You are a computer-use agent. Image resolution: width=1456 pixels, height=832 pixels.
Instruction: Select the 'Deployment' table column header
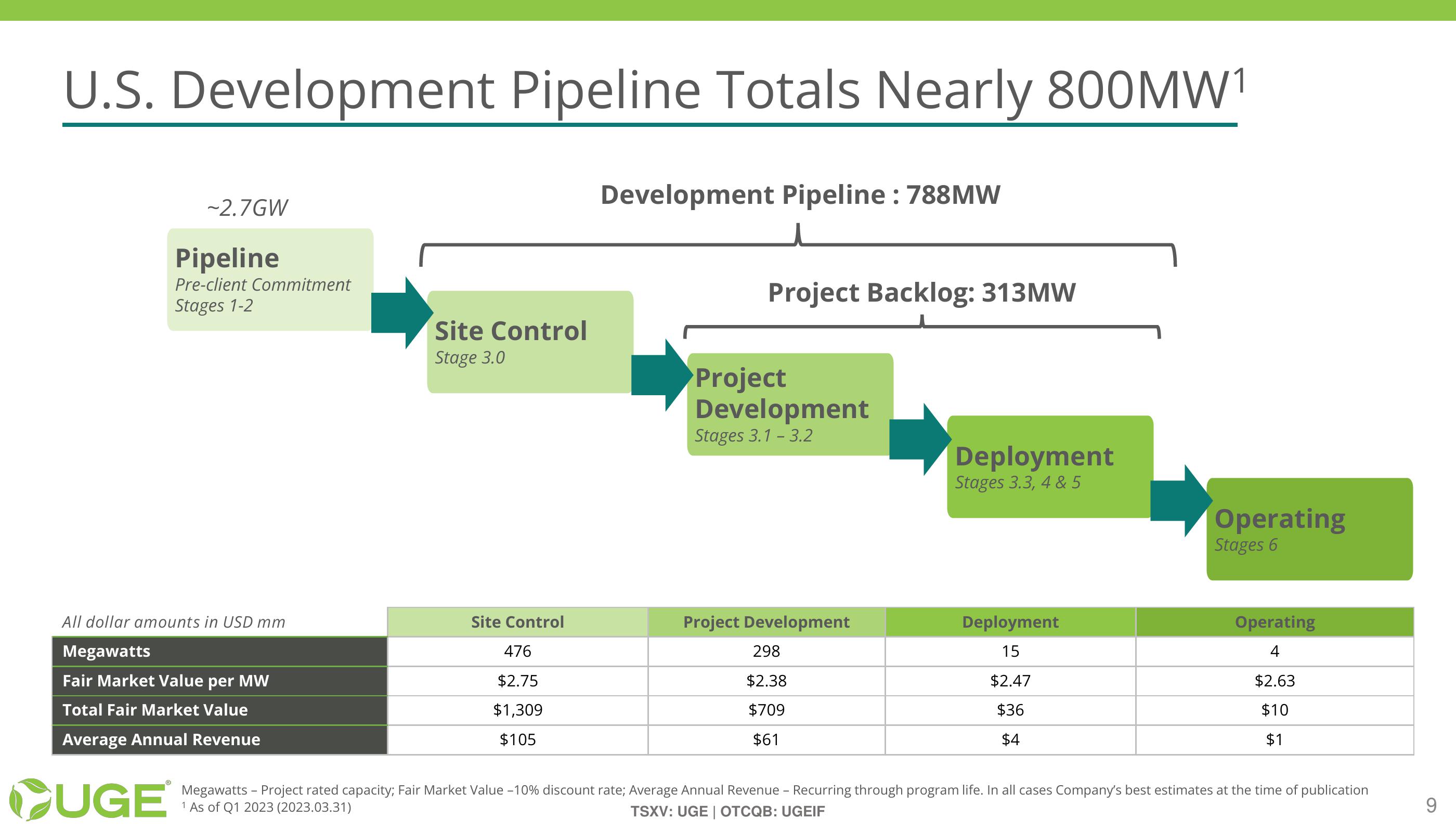[1010, 622]
